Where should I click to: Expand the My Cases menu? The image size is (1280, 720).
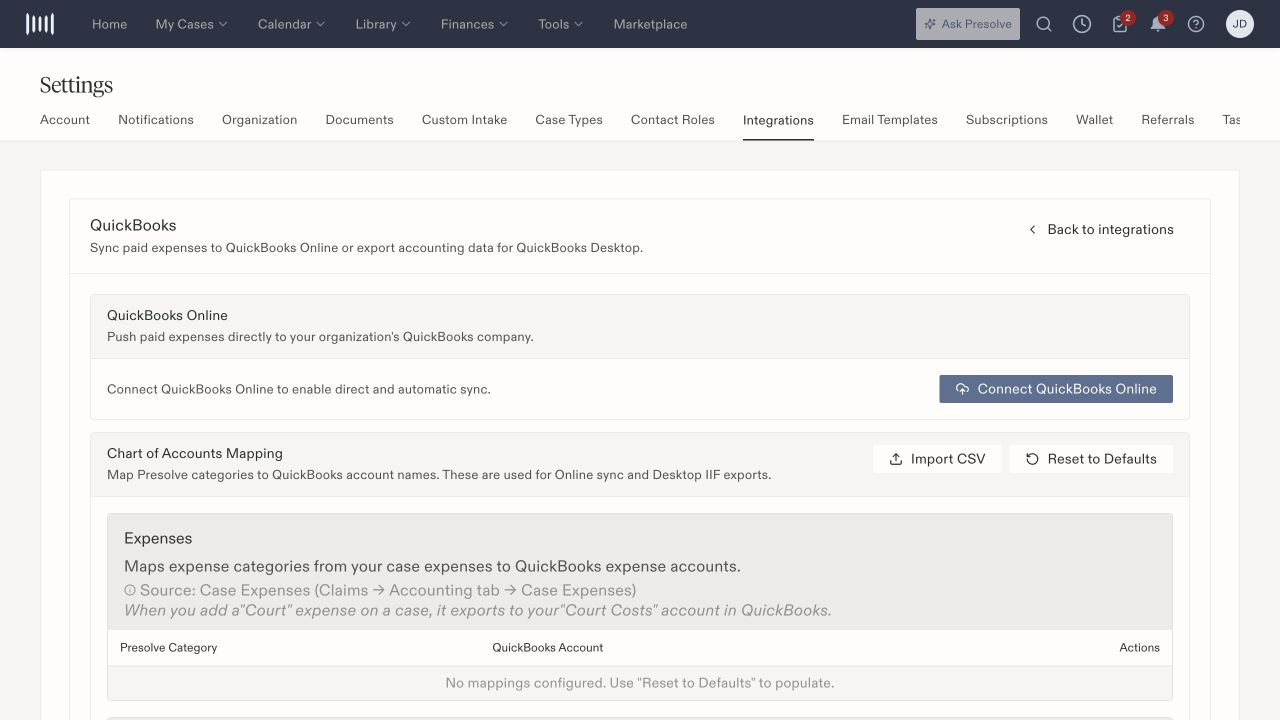[191, 24]
